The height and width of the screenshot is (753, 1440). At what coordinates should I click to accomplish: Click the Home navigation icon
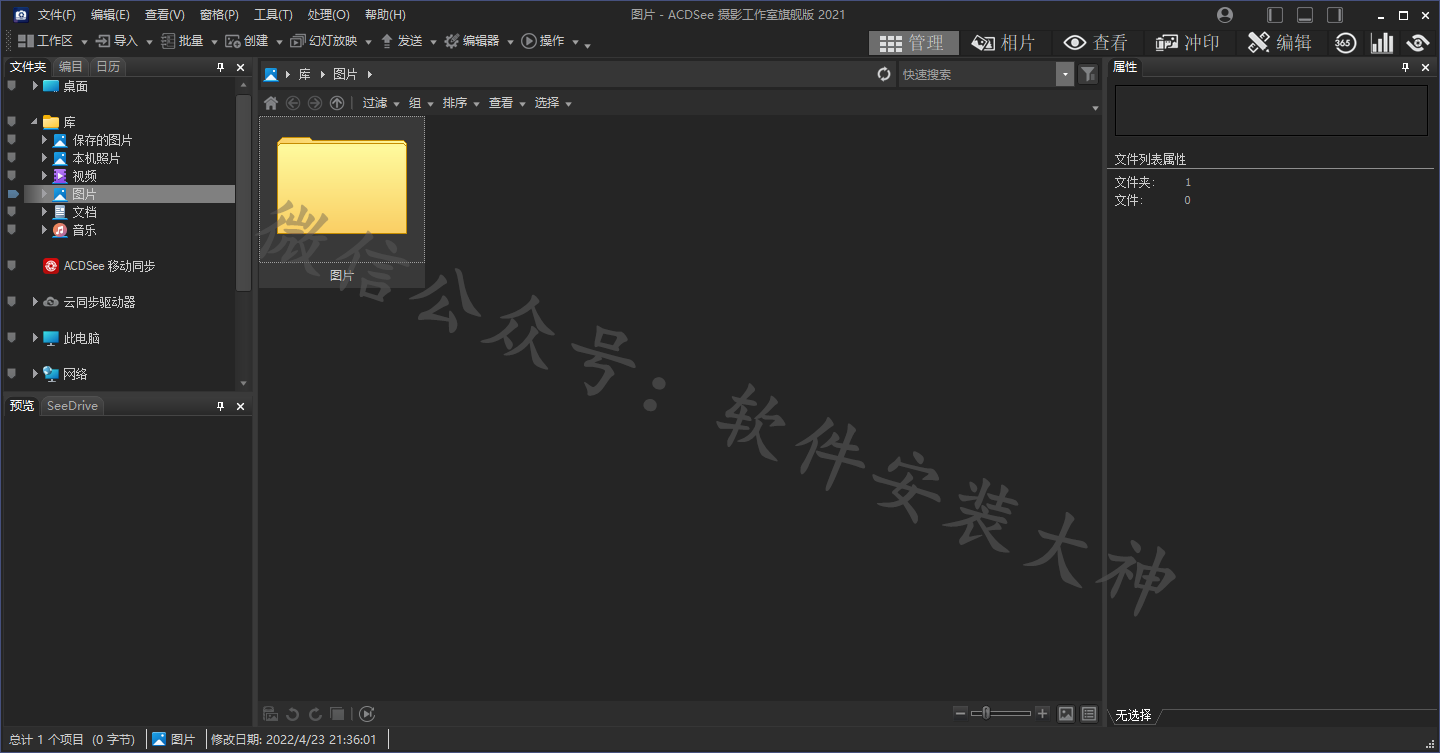click(271, 103)
